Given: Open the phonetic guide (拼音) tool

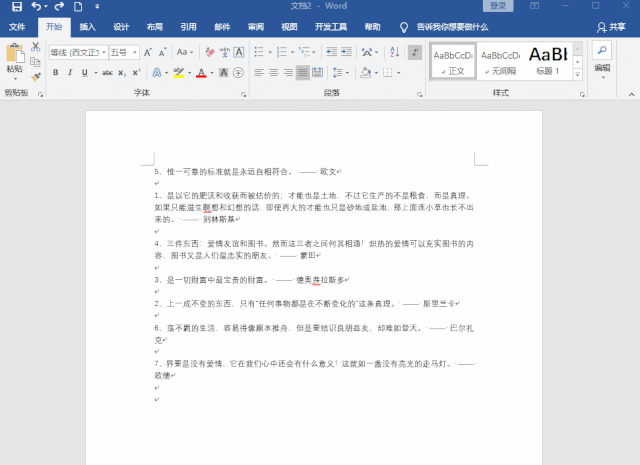Looking at the screenshot, I should (x=224, y=52).
